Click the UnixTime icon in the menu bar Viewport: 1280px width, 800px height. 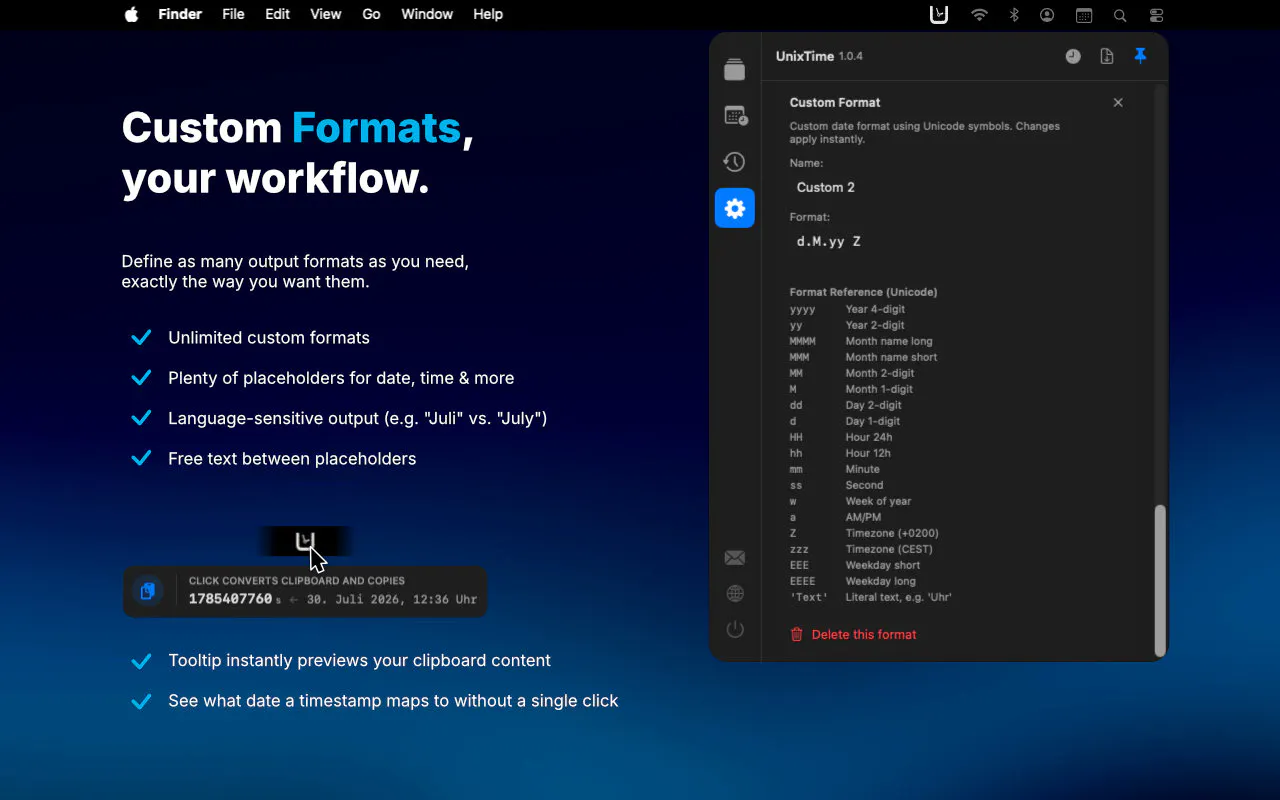(938, 14)
